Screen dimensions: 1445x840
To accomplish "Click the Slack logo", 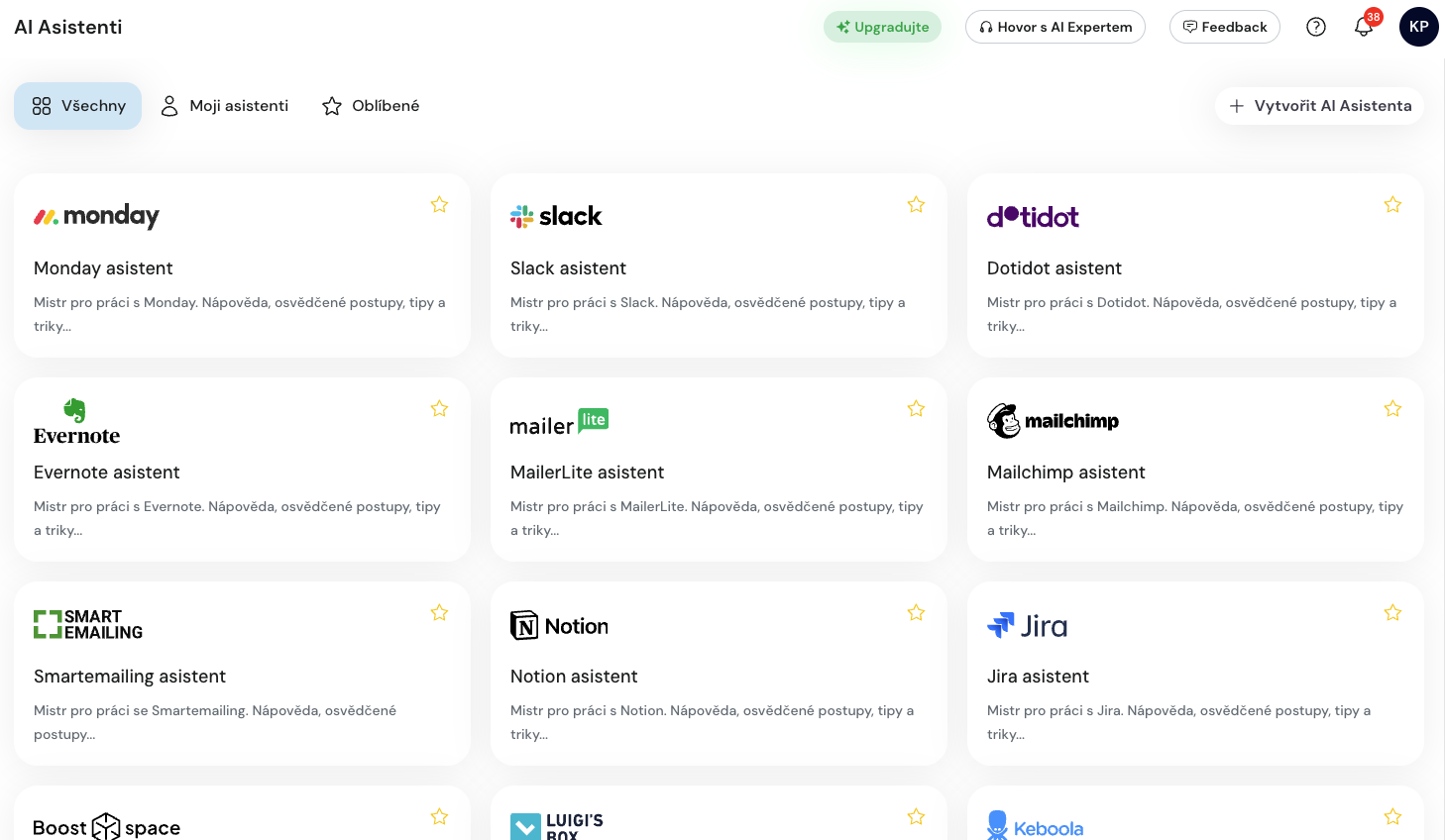I will [x=556, y=216].
